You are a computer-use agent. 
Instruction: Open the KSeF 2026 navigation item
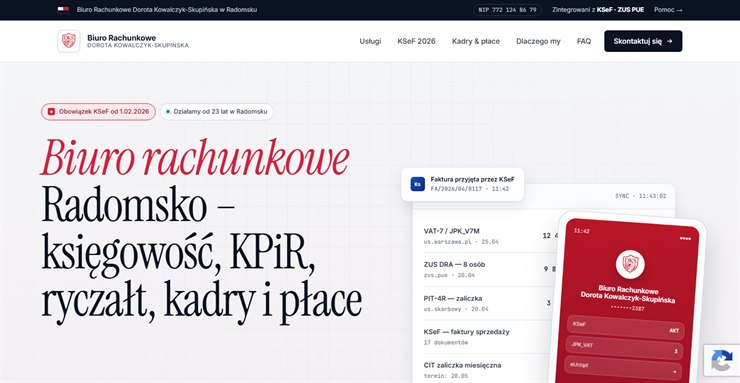click(416, 41)
